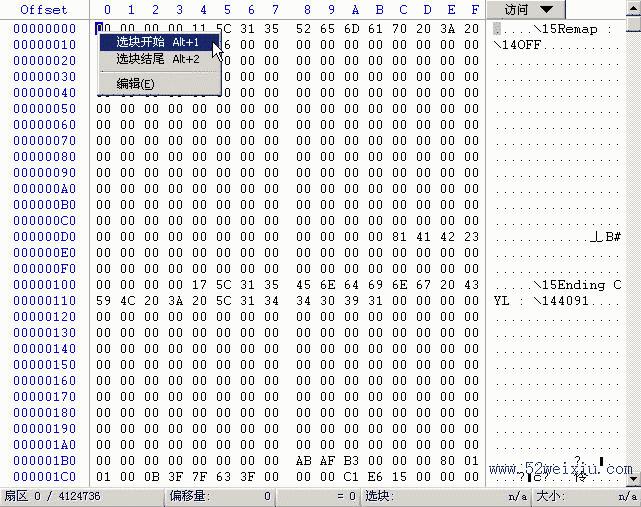Click hex byte 59 in row 00000110

point(104,301)
